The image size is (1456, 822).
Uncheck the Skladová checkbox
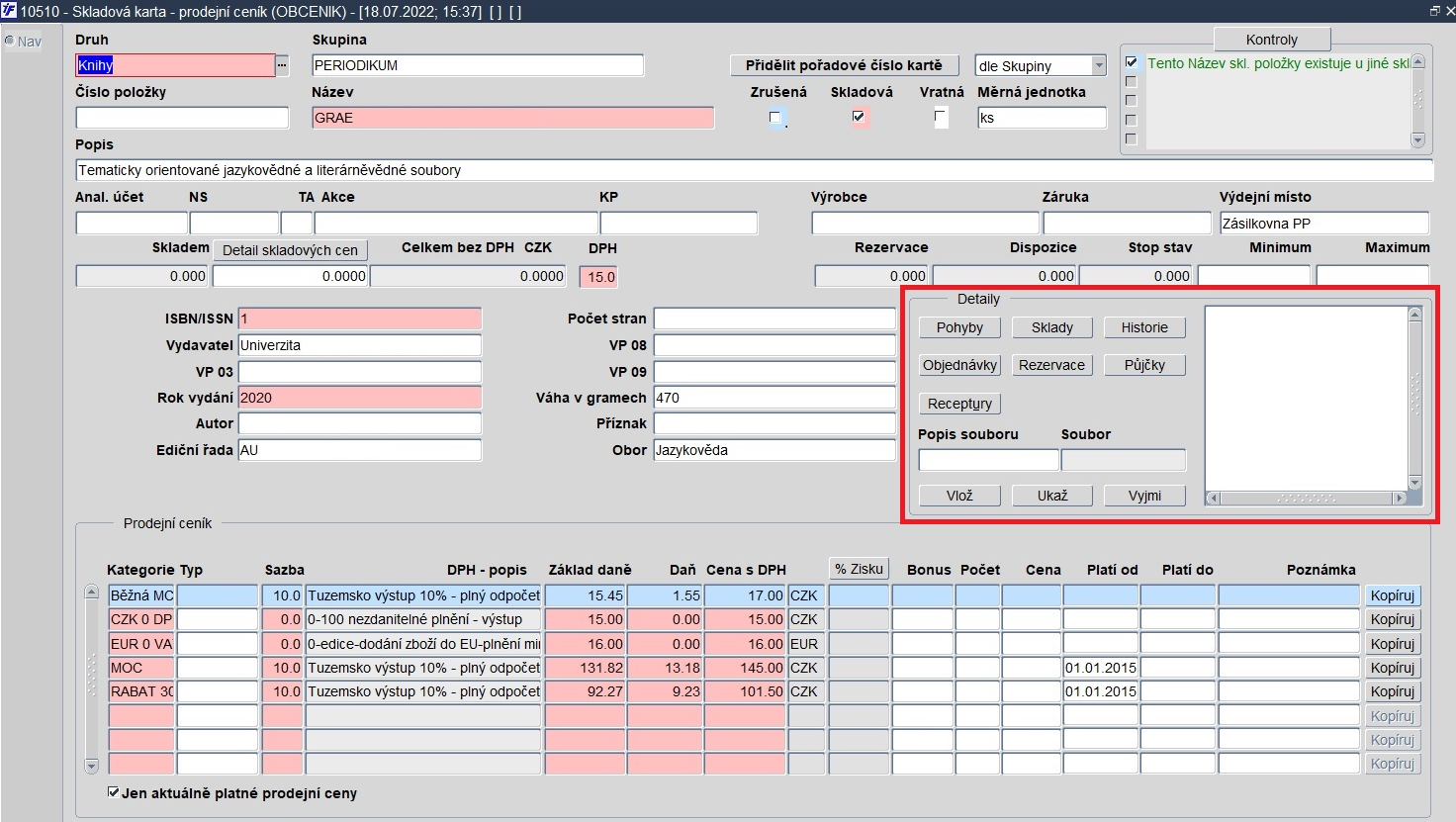(x=859, y=117)
